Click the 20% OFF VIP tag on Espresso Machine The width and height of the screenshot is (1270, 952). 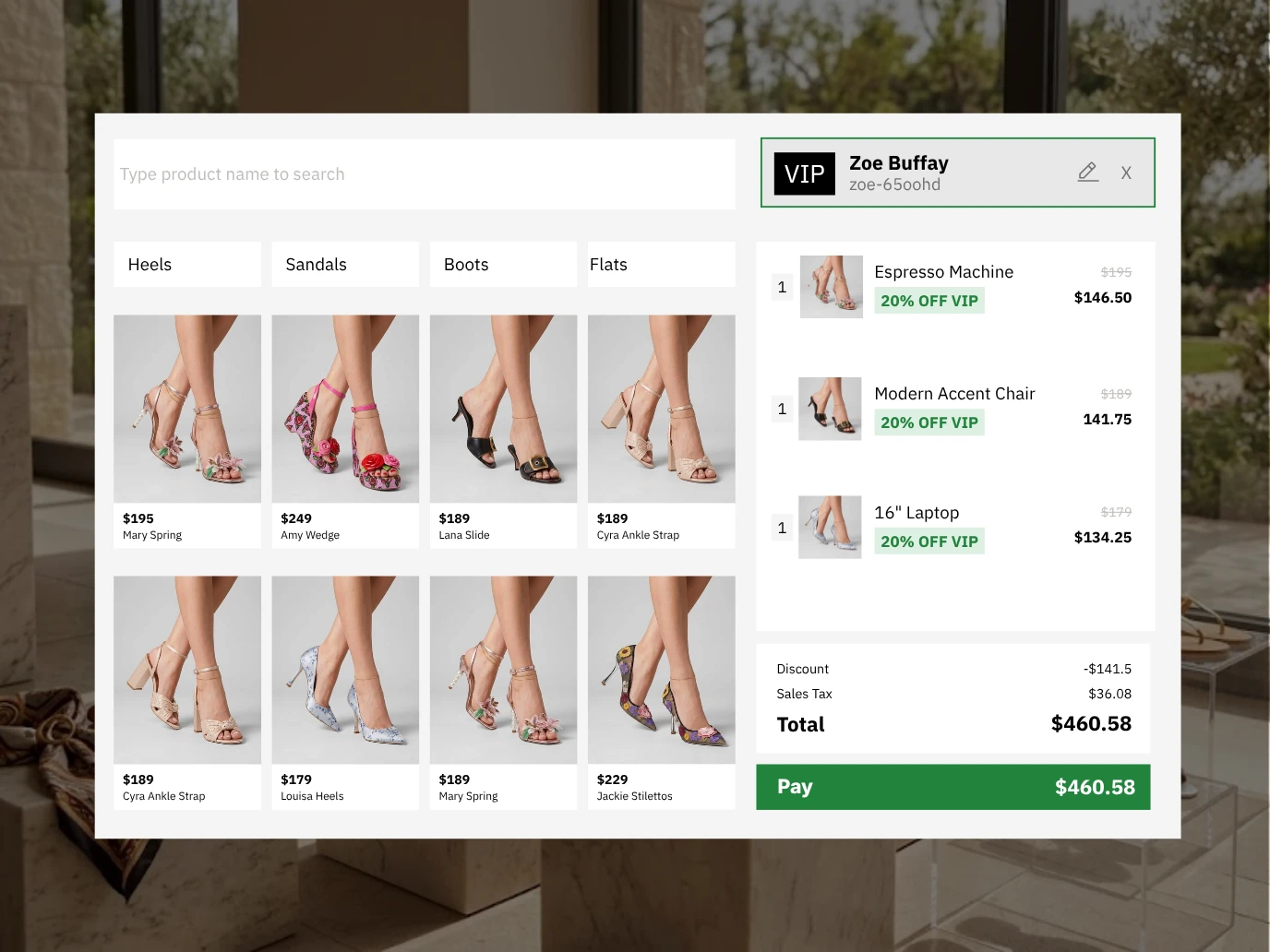point(929,301)
